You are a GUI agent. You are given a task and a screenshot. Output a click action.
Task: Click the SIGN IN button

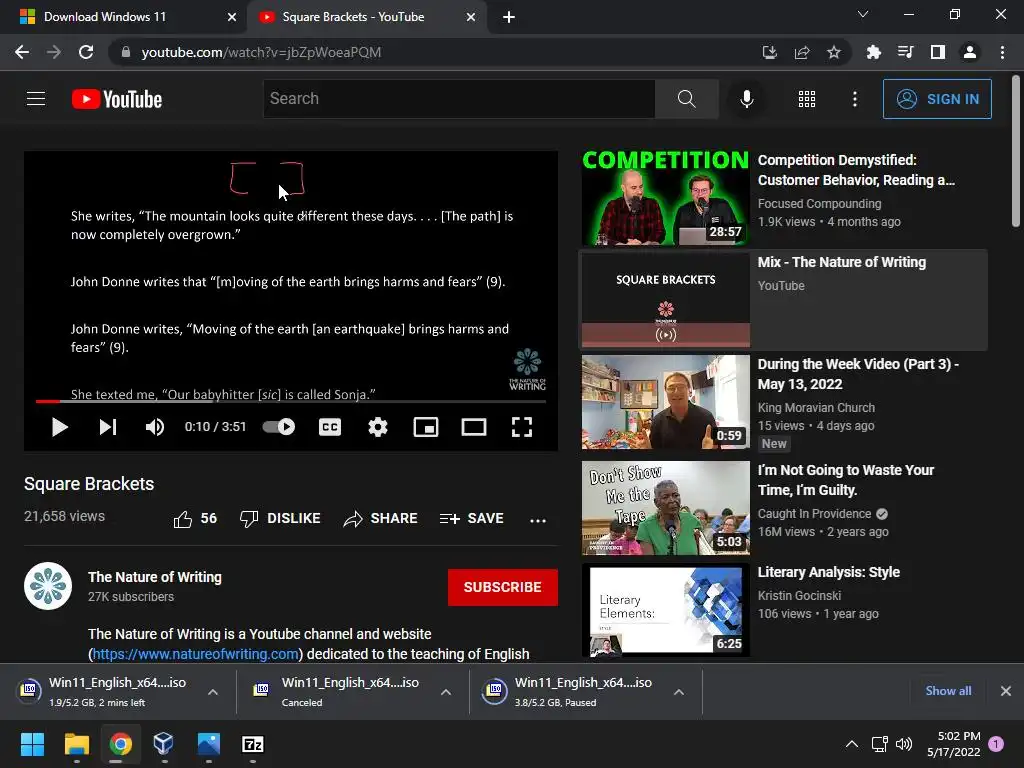tap(937, 99)
